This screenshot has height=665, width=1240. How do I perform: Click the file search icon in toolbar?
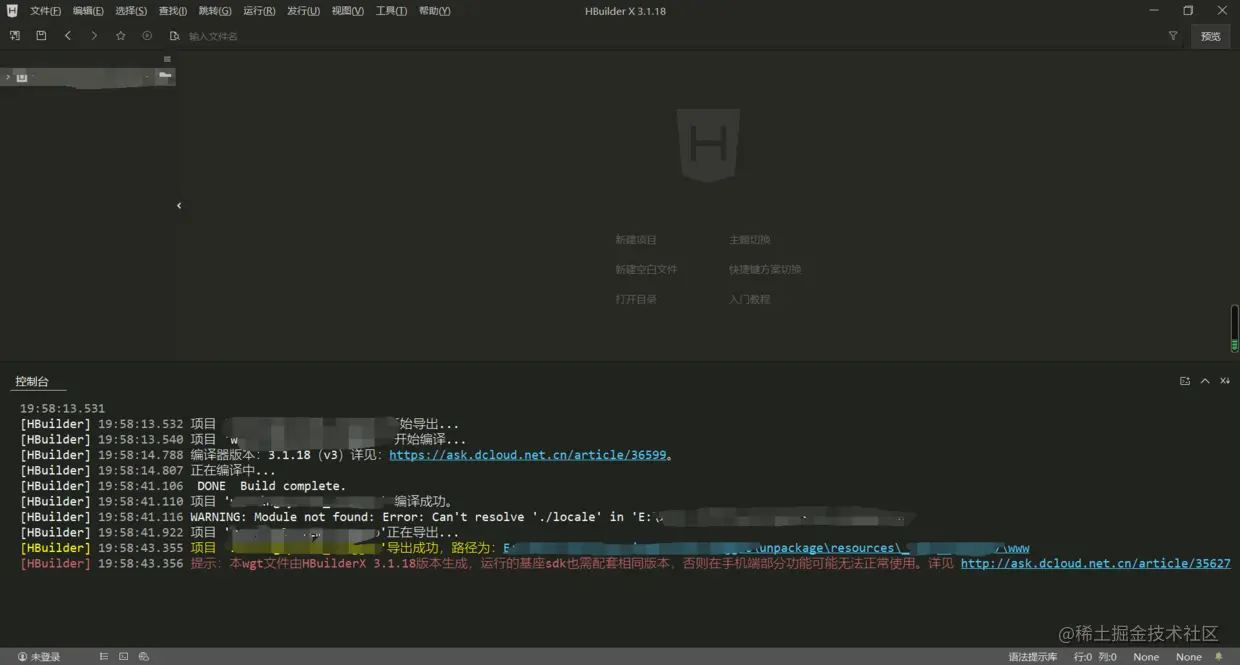[175, 36]
